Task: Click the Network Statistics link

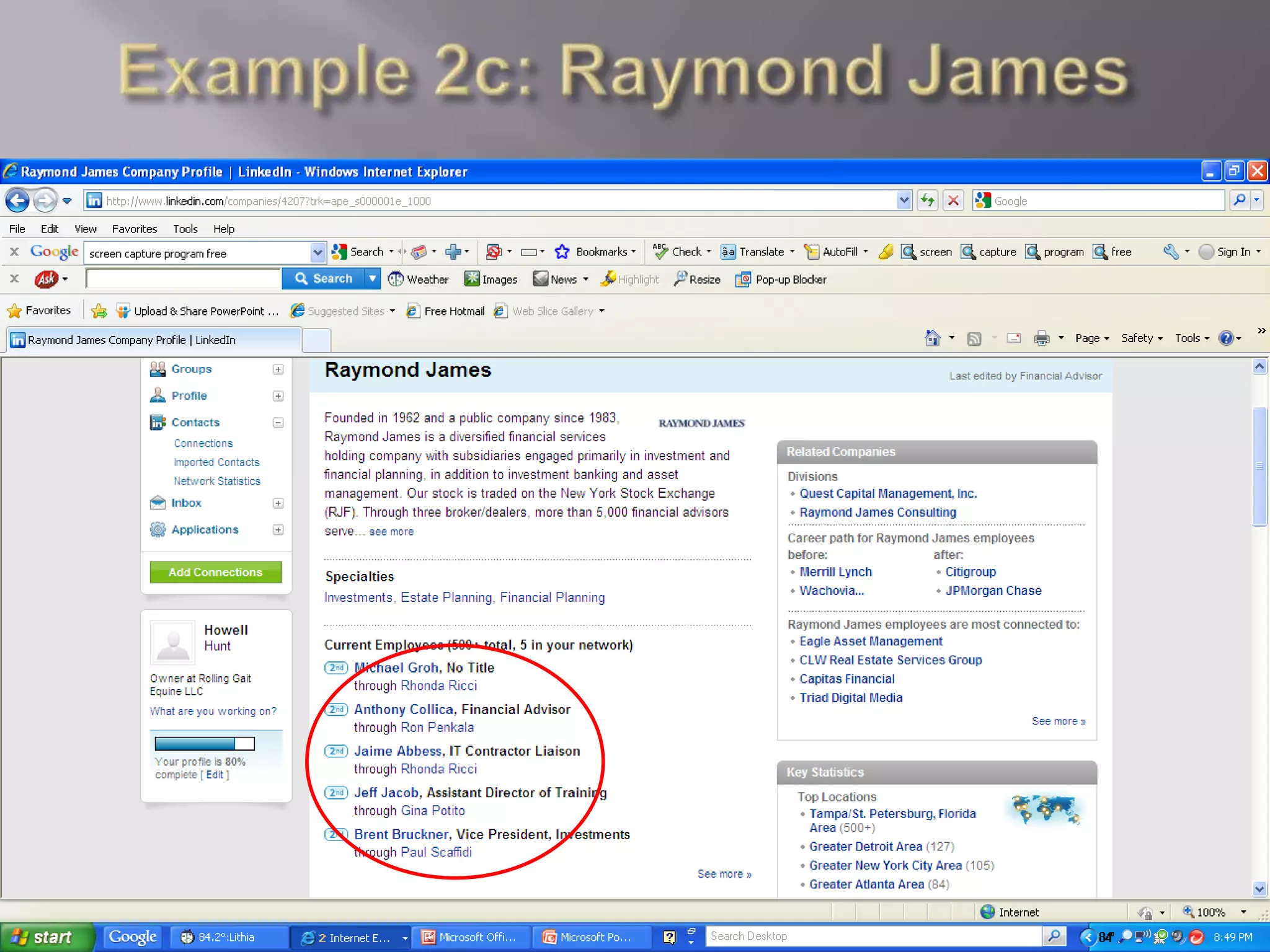Action: [x=217, y=481]
